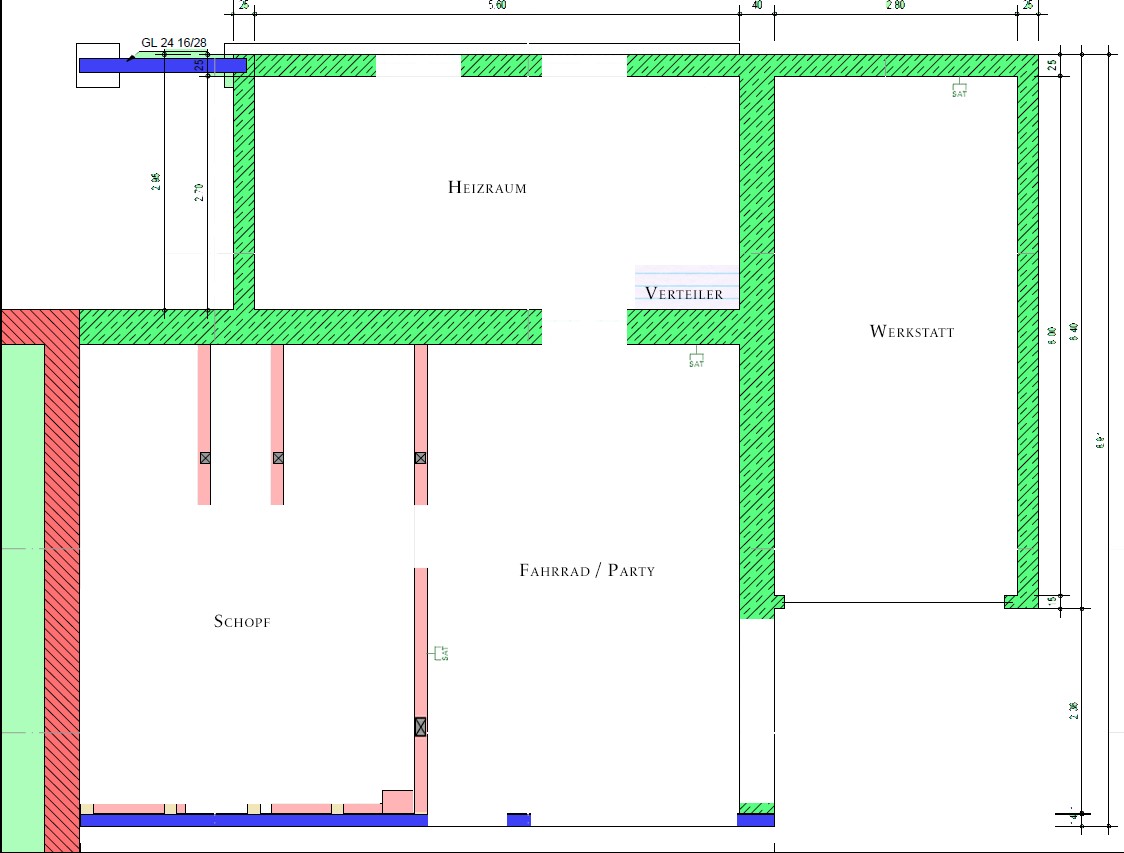Viewport: 1124px width, 853px height.
Task: Click the SAT symbol below Verteiler
Action: (696, 359)
